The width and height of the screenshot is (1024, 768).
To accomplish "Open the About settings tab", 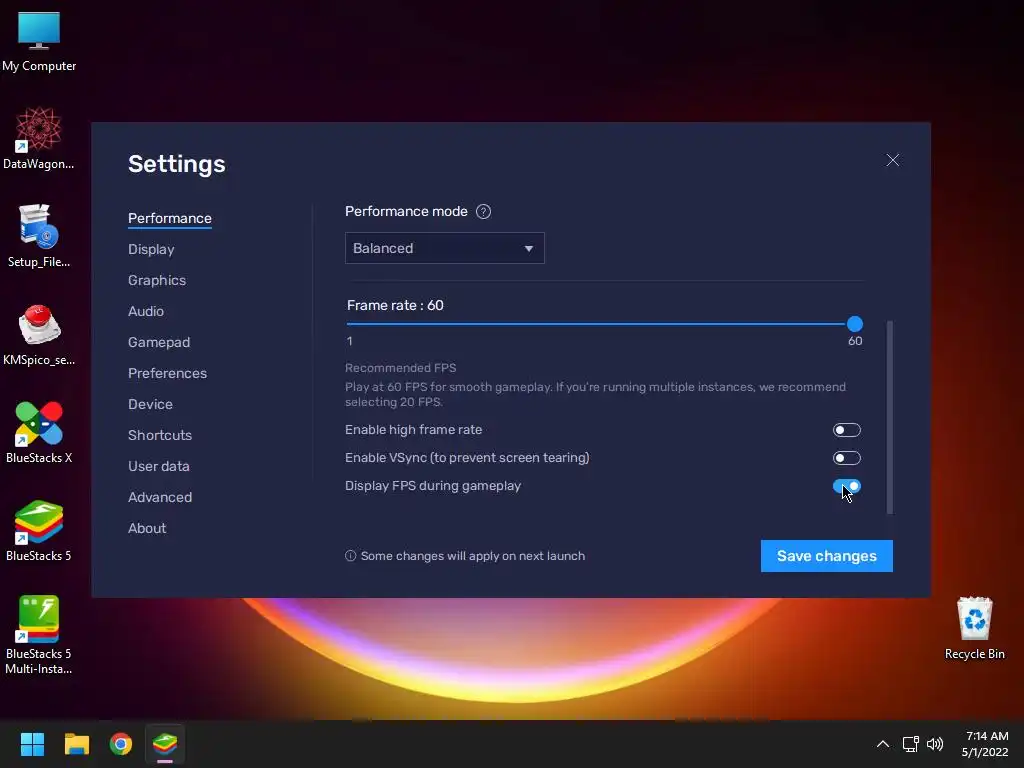I will click(147, 528).
